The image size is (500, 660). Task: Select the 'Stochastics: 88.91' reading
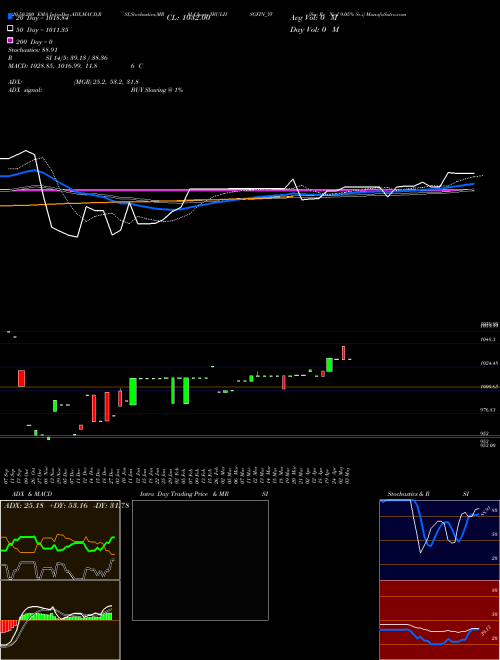[33, 50]
